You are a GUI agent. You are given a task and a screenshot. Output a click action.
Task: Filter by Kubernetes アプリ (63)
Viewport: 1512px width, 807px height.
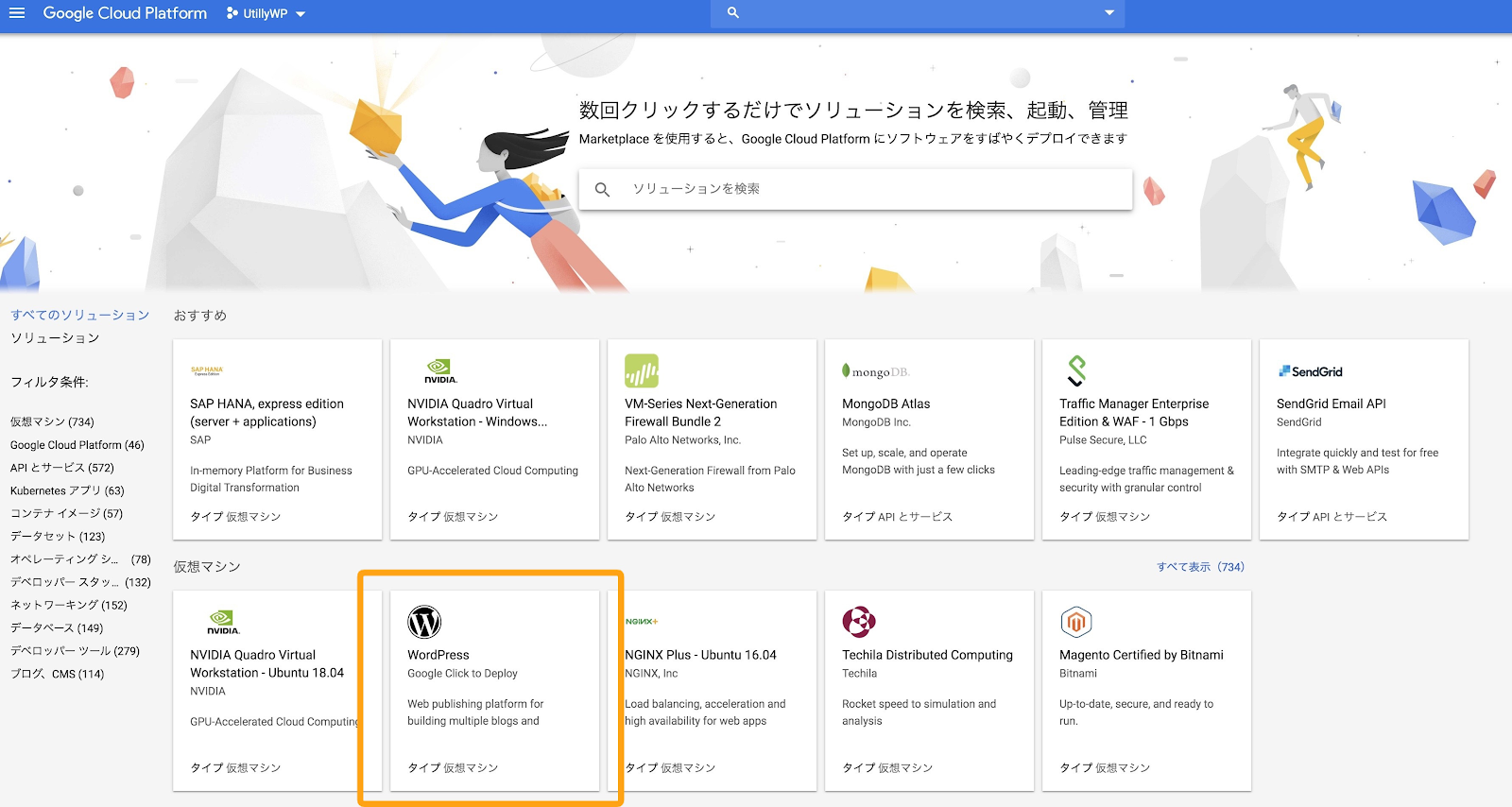(67, 490)
